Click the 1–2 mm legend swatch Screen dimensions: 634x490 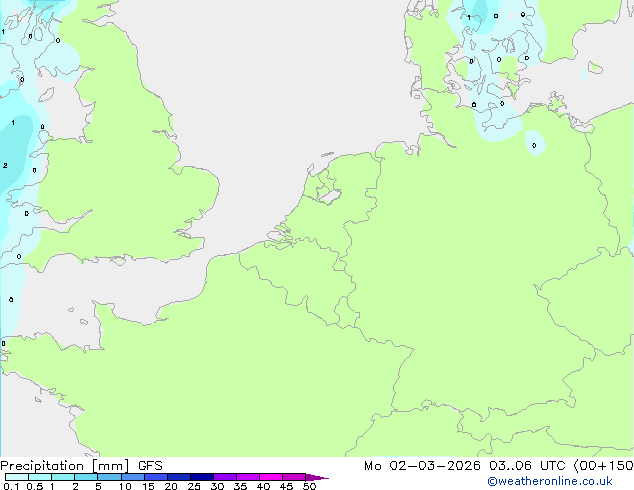coord(63,477)
